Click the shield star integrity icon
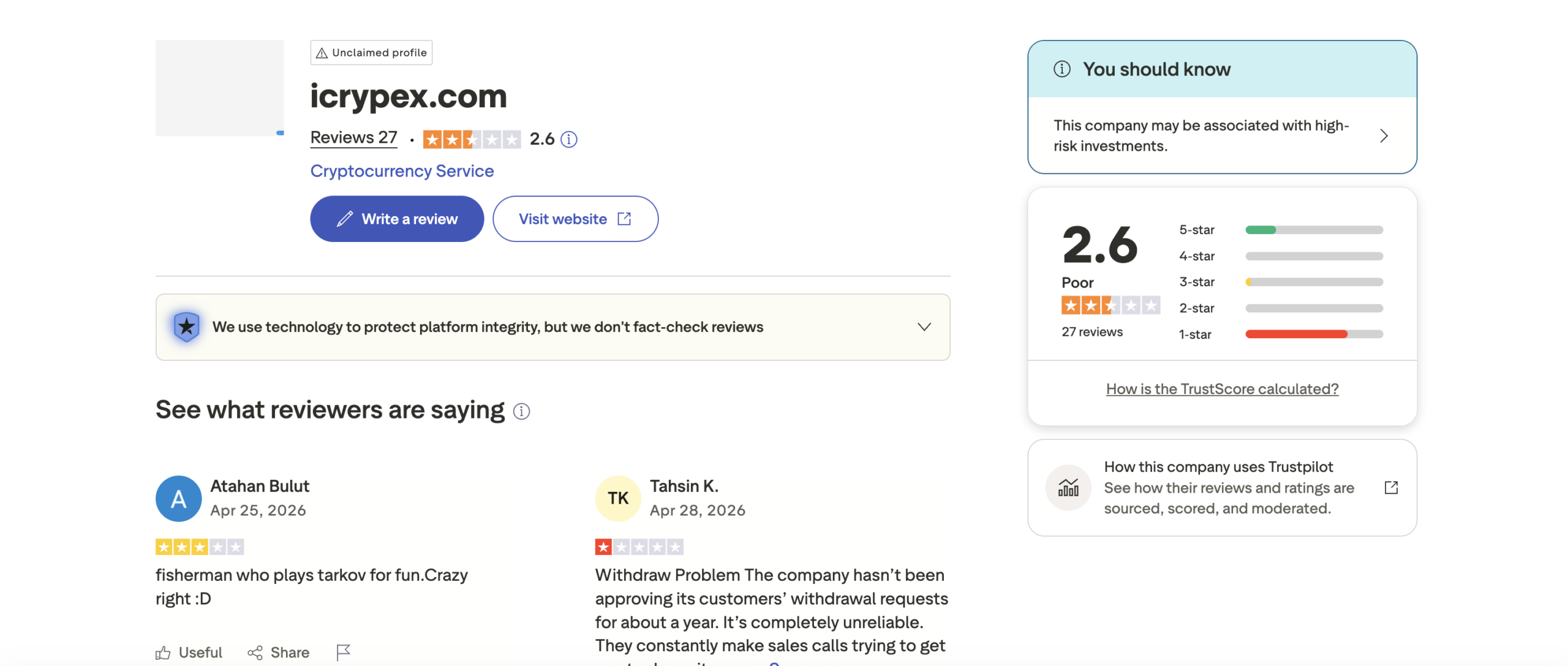The width and height of the screenshot is (1568, 666). [186, 327]
